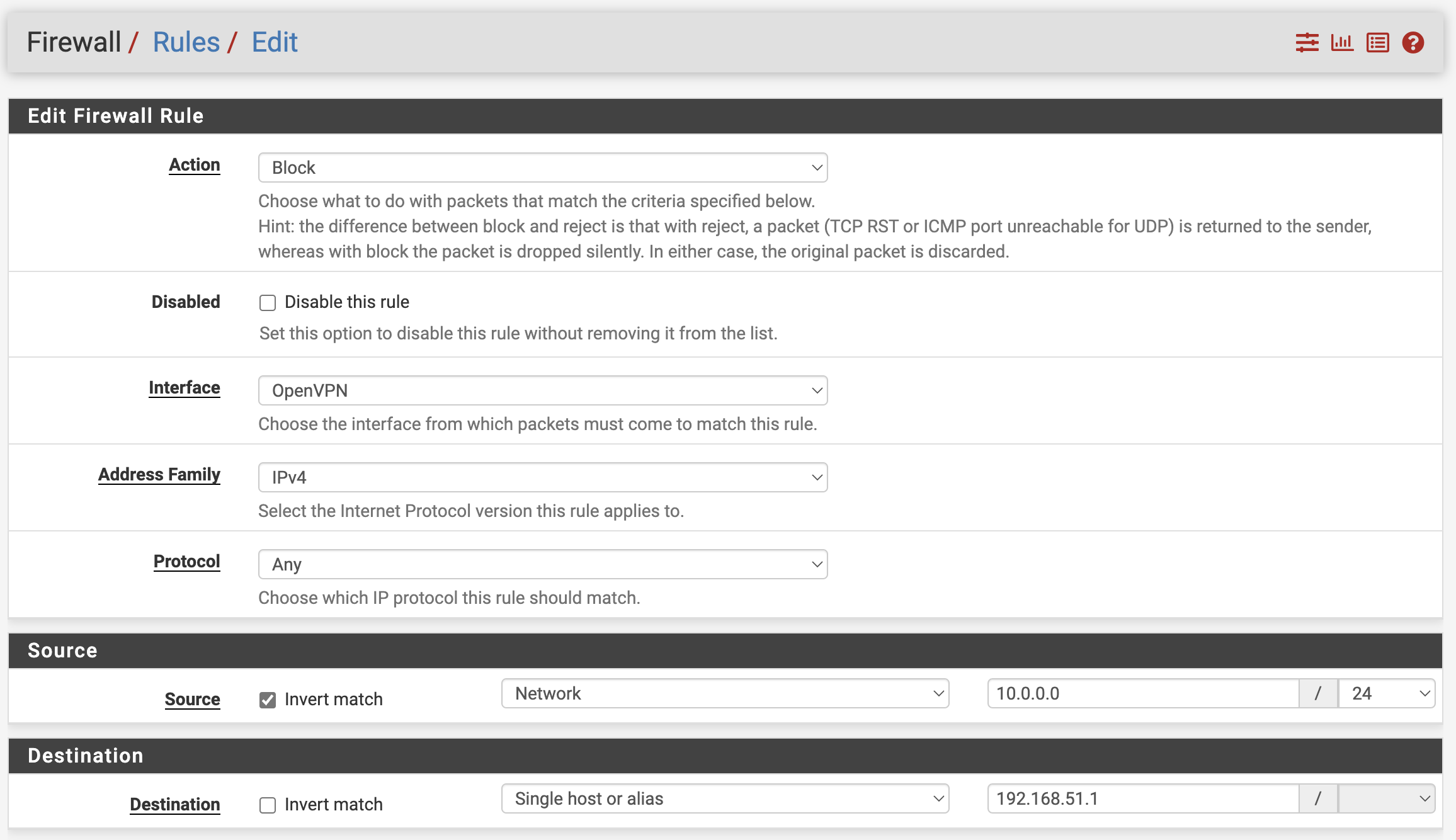Click the red help question mark icon

(1413, 43)
